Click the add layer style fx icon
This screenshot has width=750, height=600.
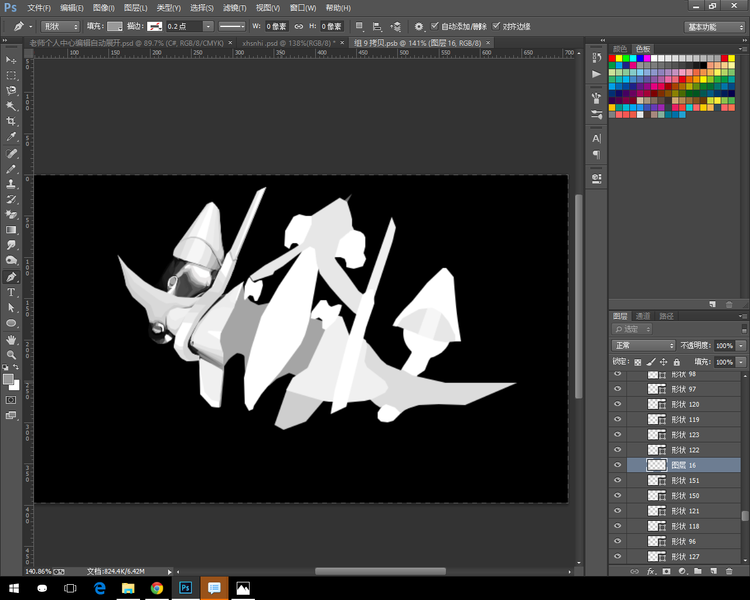click(651, 571)
